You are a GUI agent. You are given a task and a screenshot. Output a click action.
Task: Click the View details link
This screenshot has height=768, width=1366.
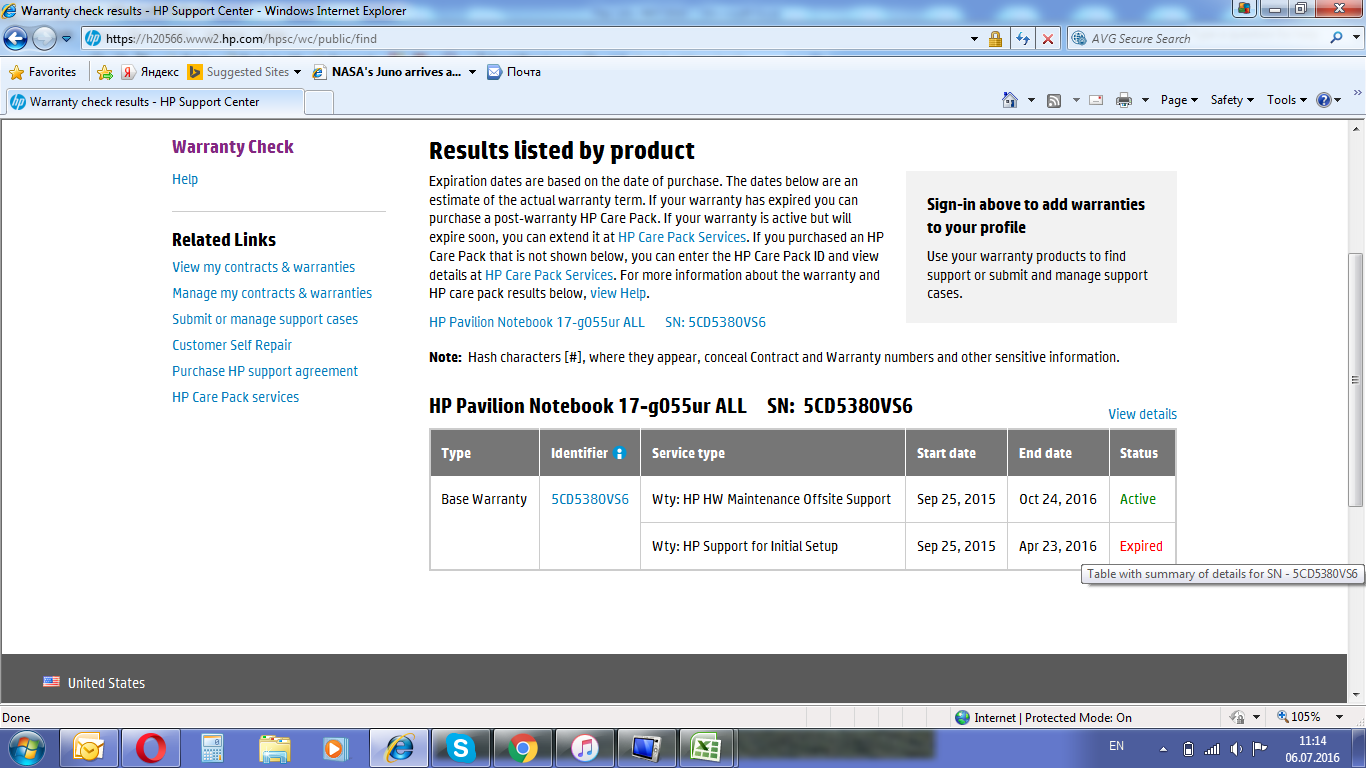[1142, 414]
